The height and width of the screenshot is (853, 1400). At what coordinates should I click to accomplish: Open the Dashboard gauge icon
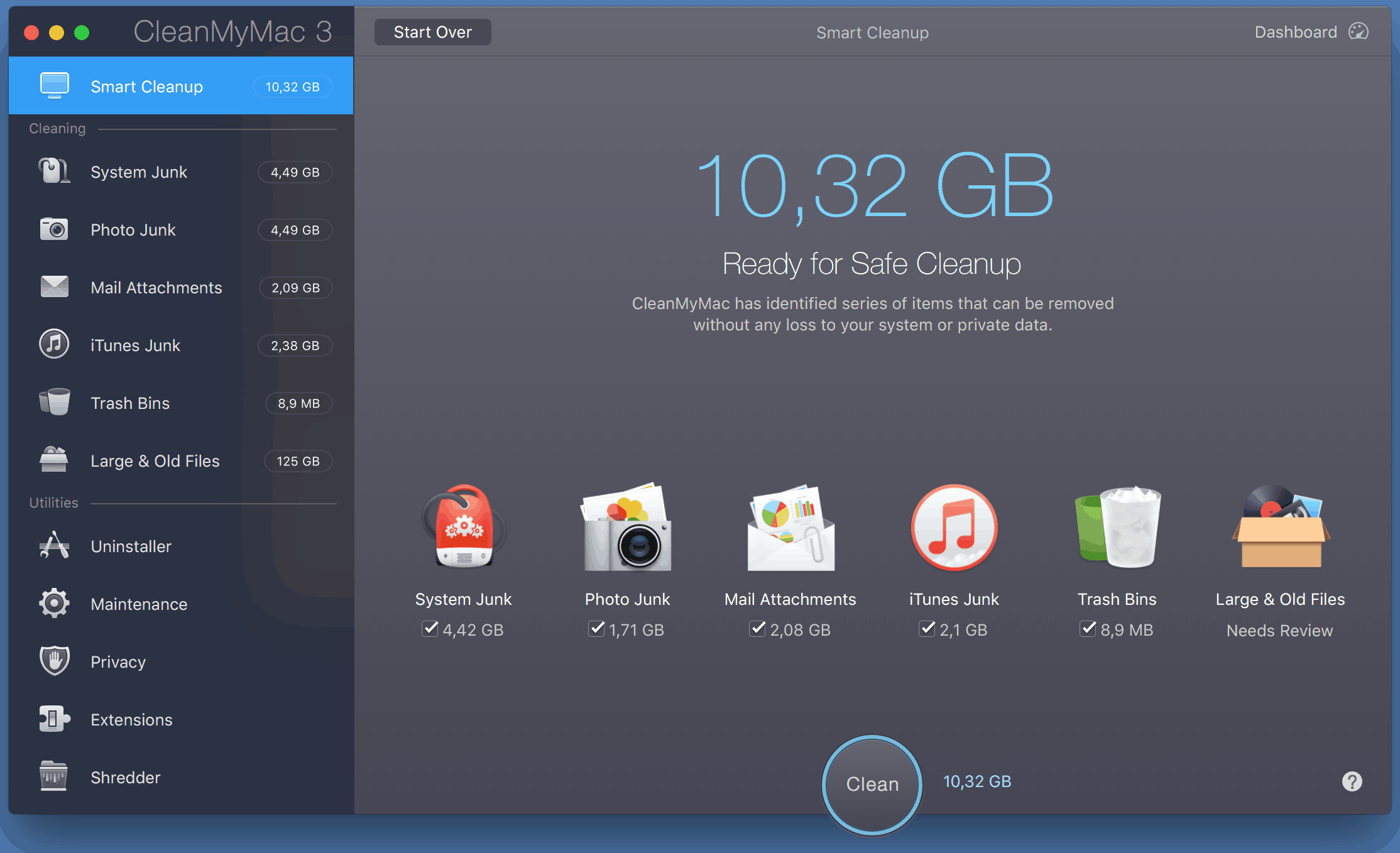coord(1358,32)
